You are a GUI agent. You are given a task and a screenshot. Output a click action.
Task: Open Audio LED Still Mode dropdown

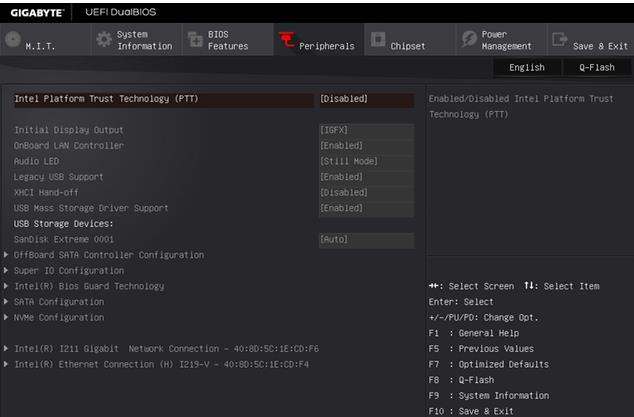365,161
